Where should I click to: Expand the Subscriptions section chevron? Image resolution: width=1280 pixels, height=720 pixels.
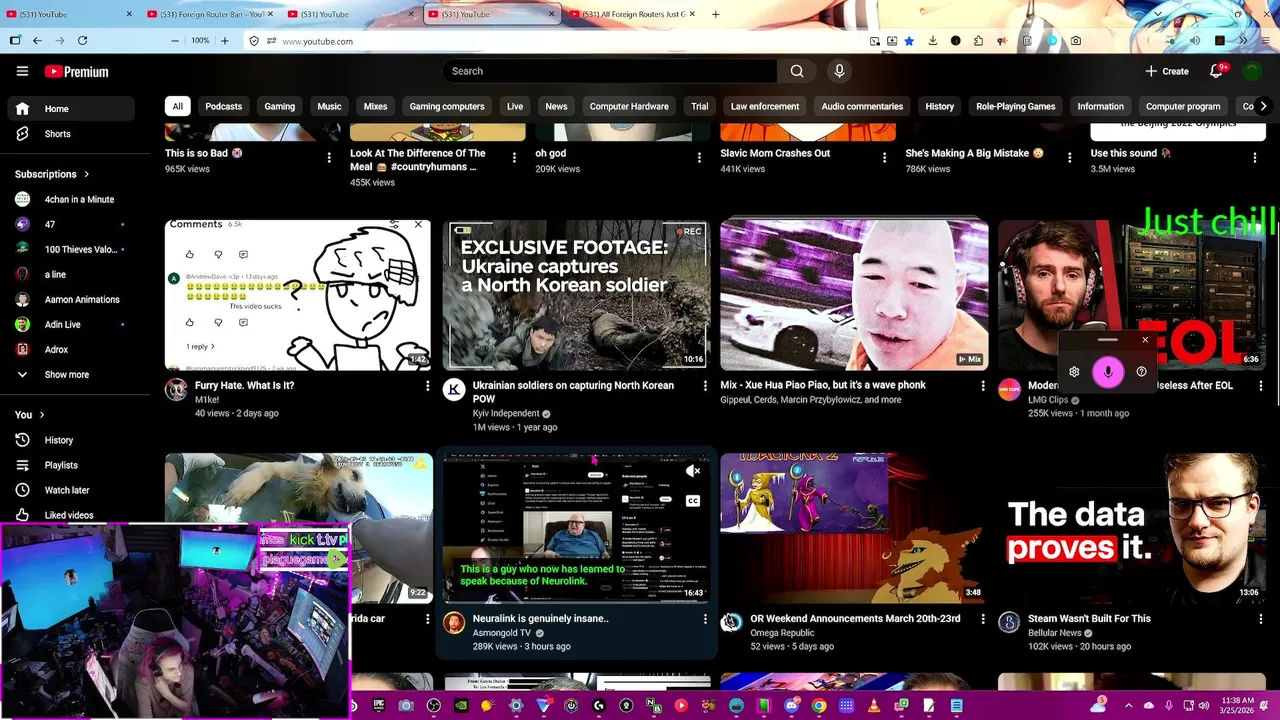coord(87,174)
